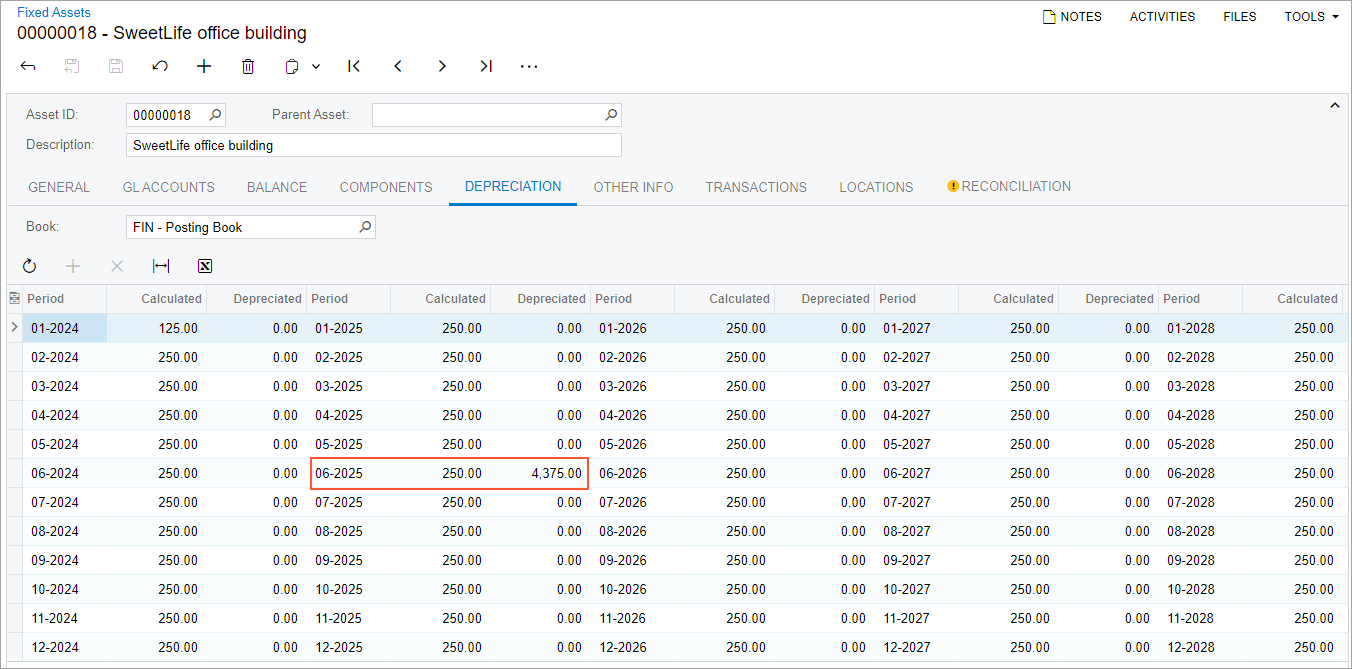Export depreciation grid to Excel
Image resolution: width=1352 pixels, height=669 pixels.
click(x=205, y=266)
